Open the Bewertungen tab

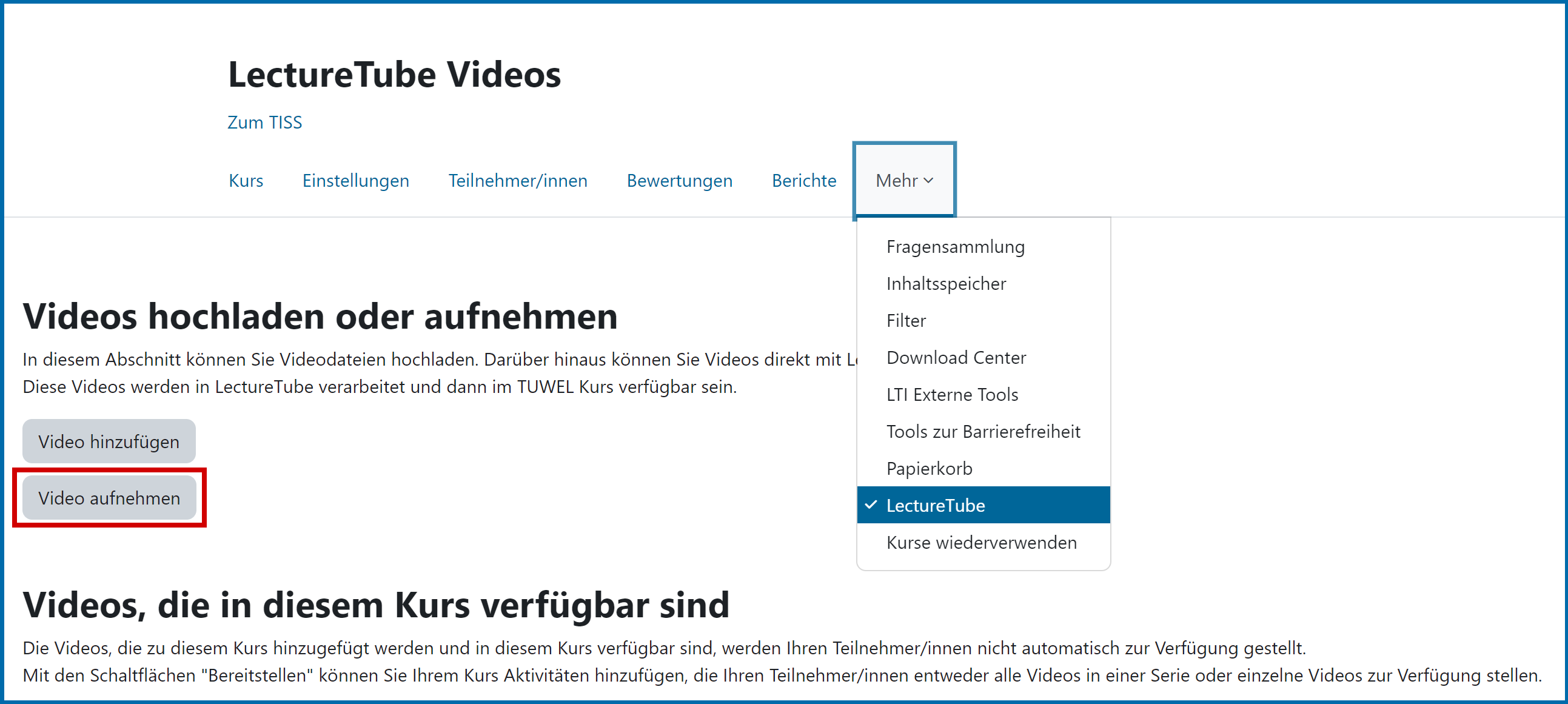(679, 181)
